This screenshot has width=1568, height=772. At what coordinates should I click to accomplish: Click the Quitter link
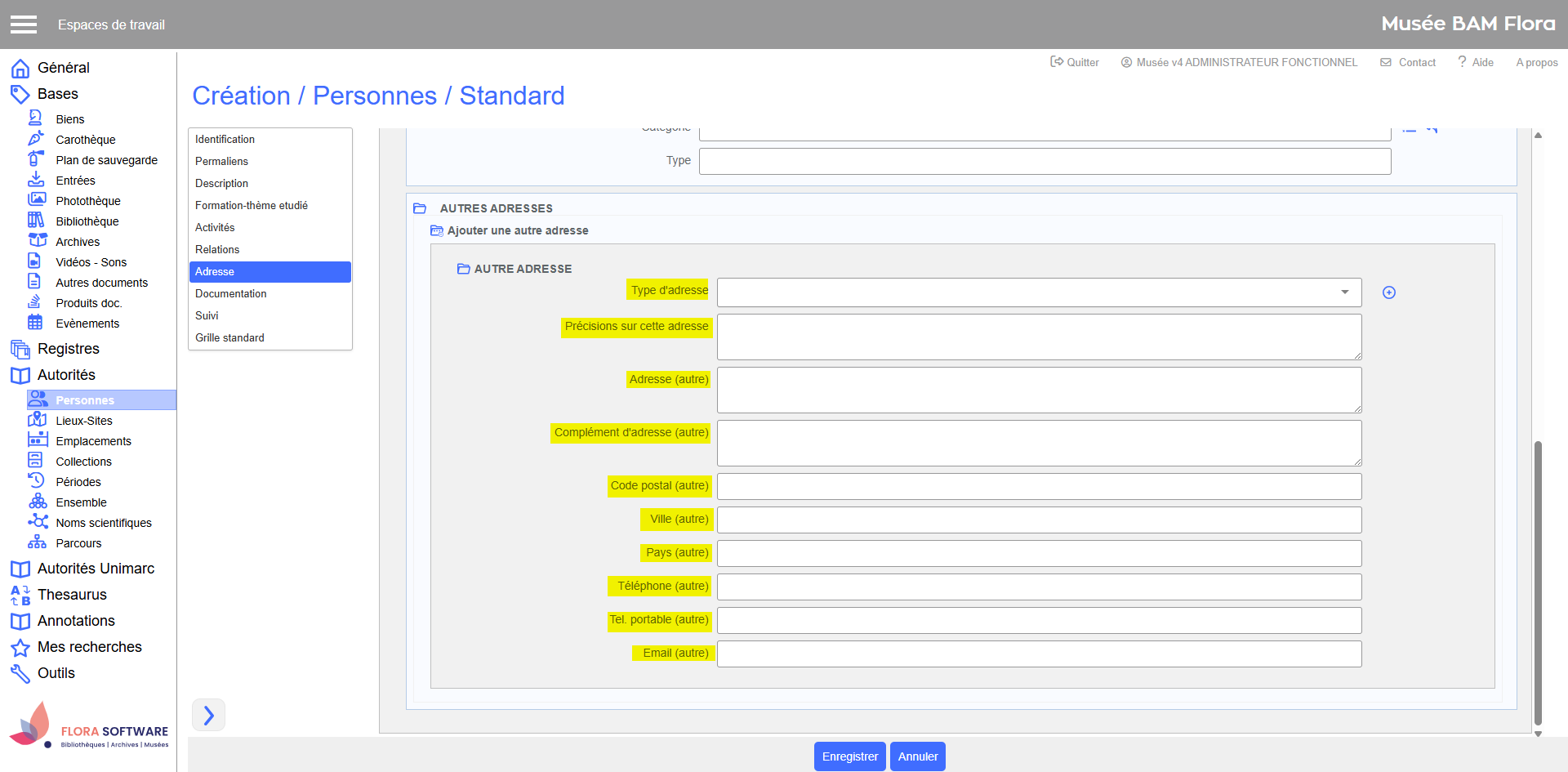click(1075, 62)
